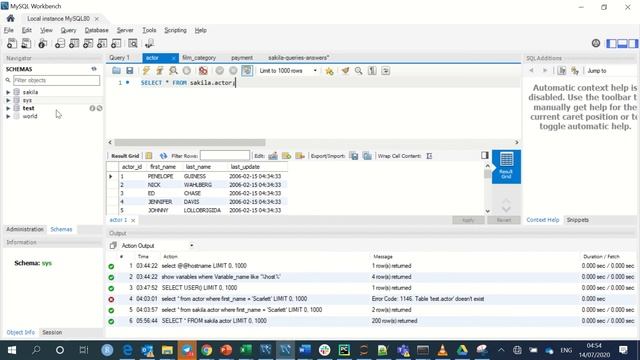
Task: Click the Revert button
Action: tap(504, 220)
